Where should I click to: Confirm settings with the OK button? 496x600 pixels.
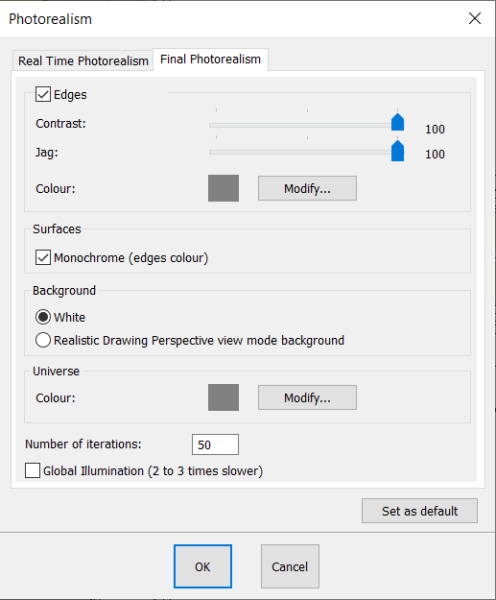point(203,566)
